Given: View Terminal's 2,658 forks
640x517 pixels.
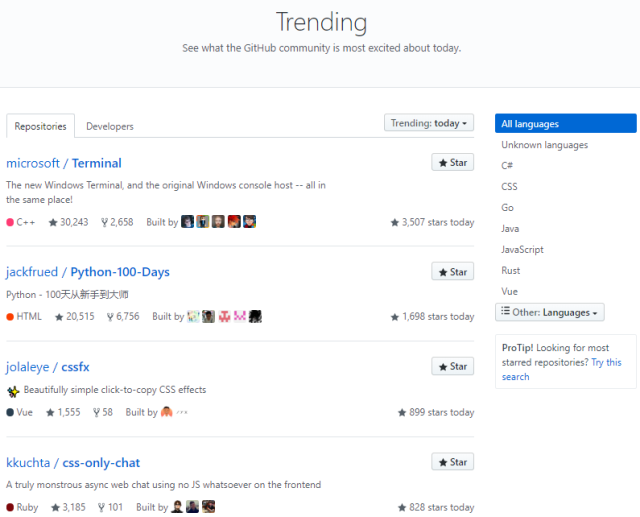Looking at the screenshot, I should point(117,222).
